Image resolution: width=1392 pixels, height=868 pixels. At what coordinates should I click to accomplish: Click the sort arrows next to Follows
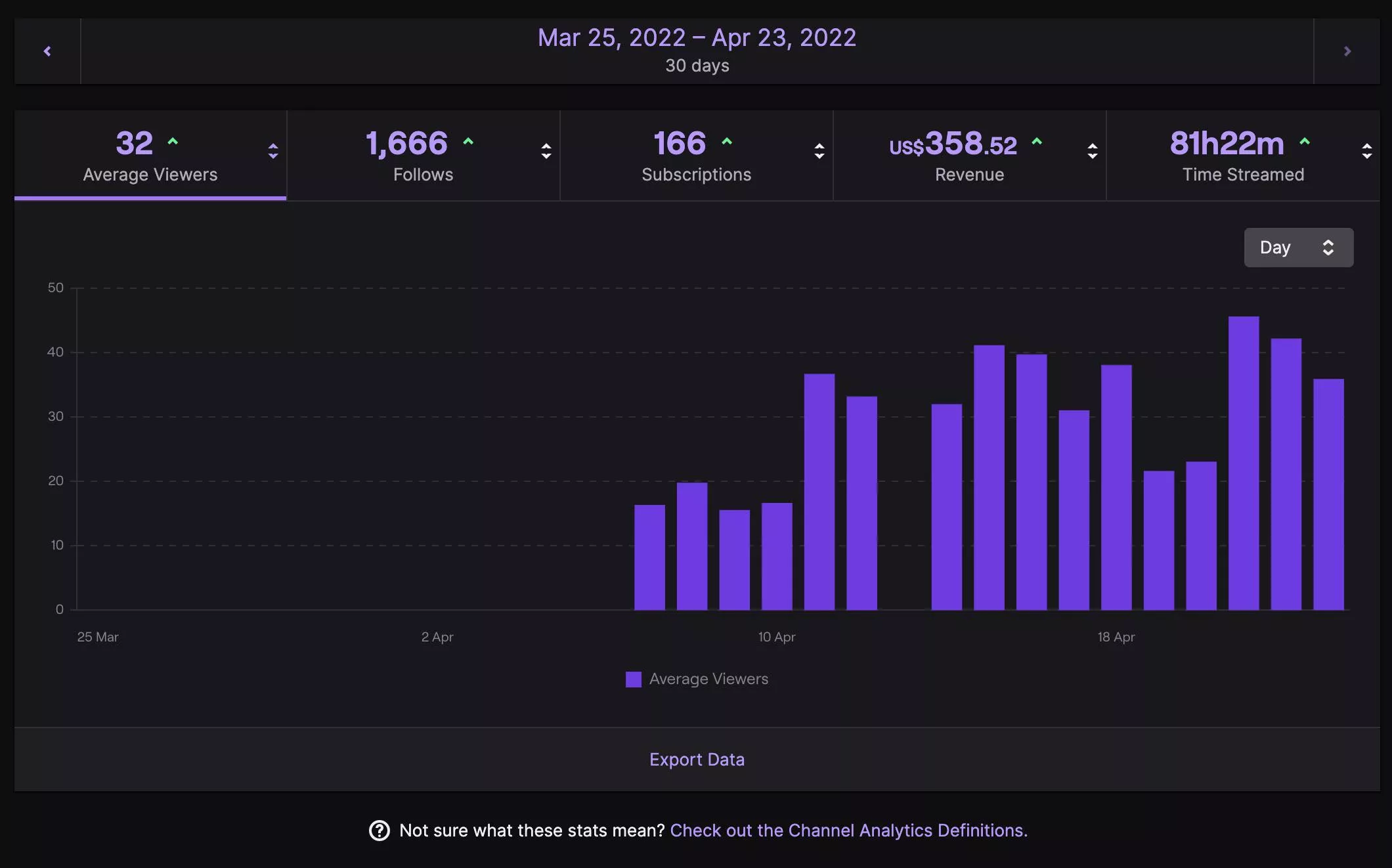(x=546, y=152)
